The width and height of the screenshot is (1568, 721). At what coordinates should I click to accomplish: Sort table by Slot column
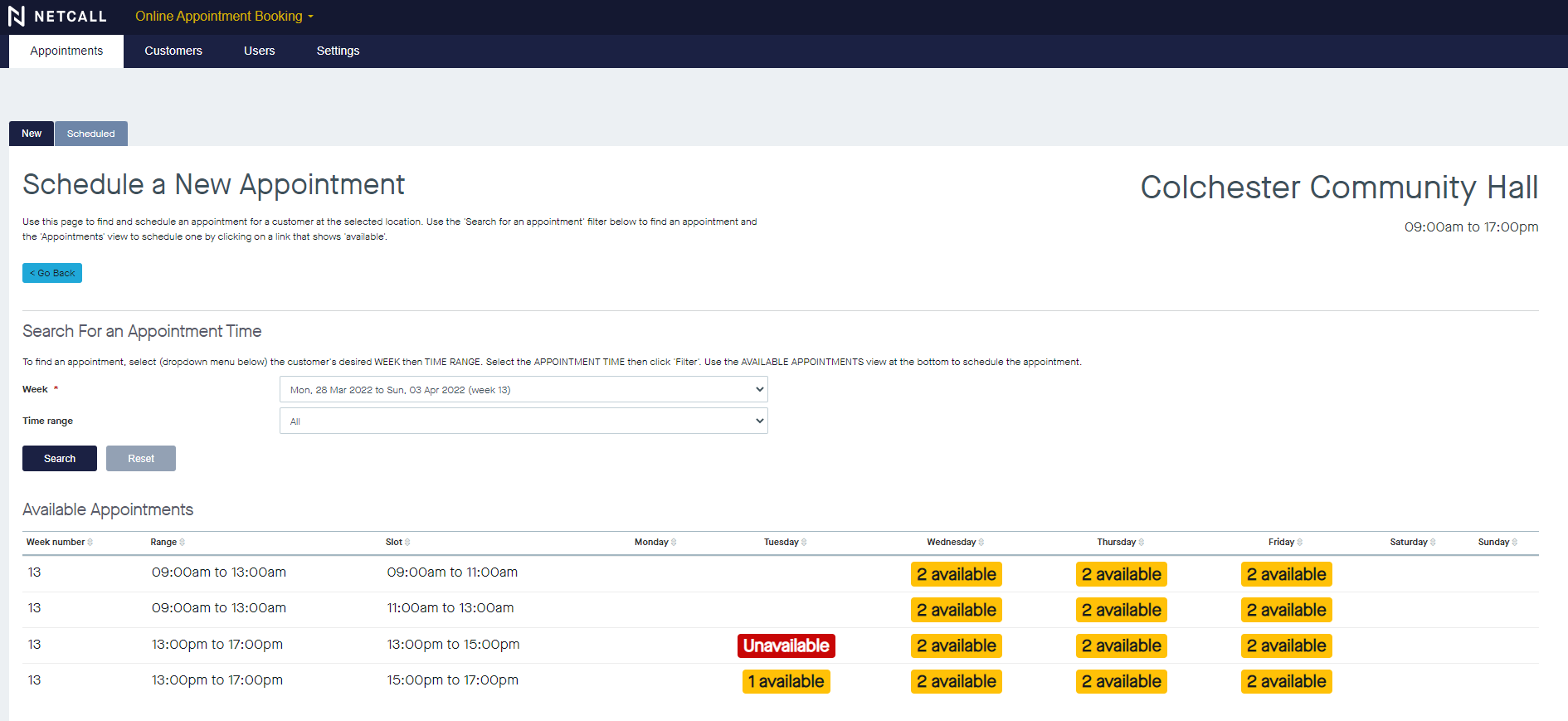pyautogui.click(x=397, y=543)
